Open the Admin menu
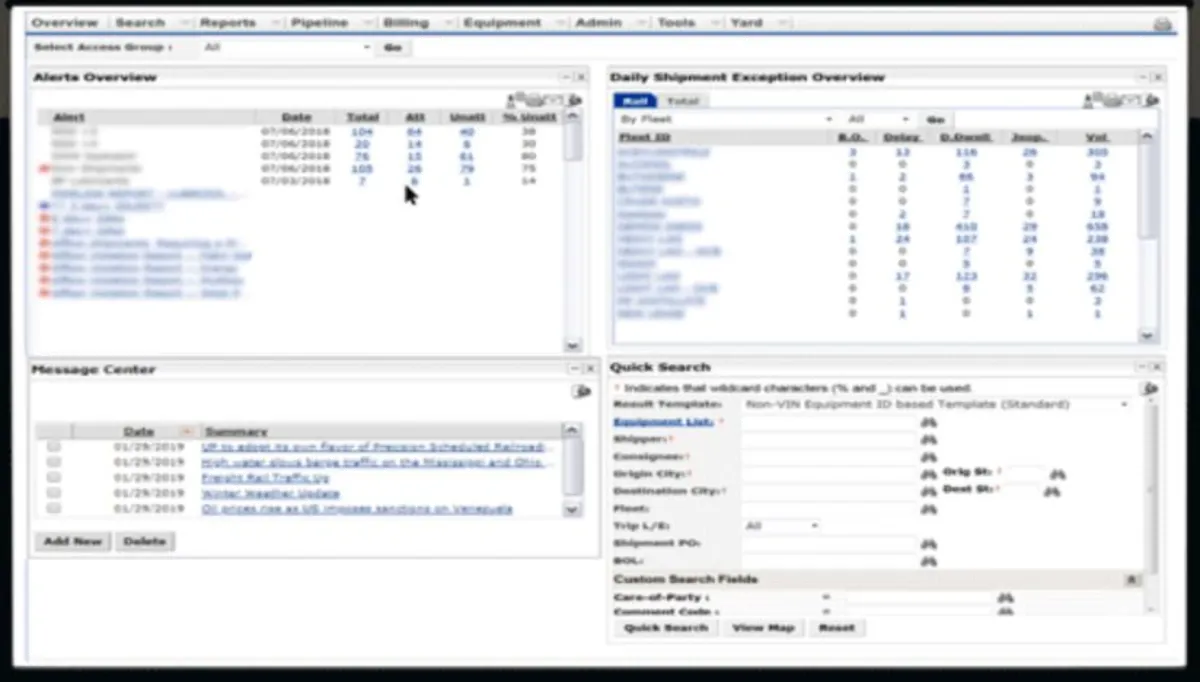Viewport: 1200px width, 682px height. click(599, 23)
